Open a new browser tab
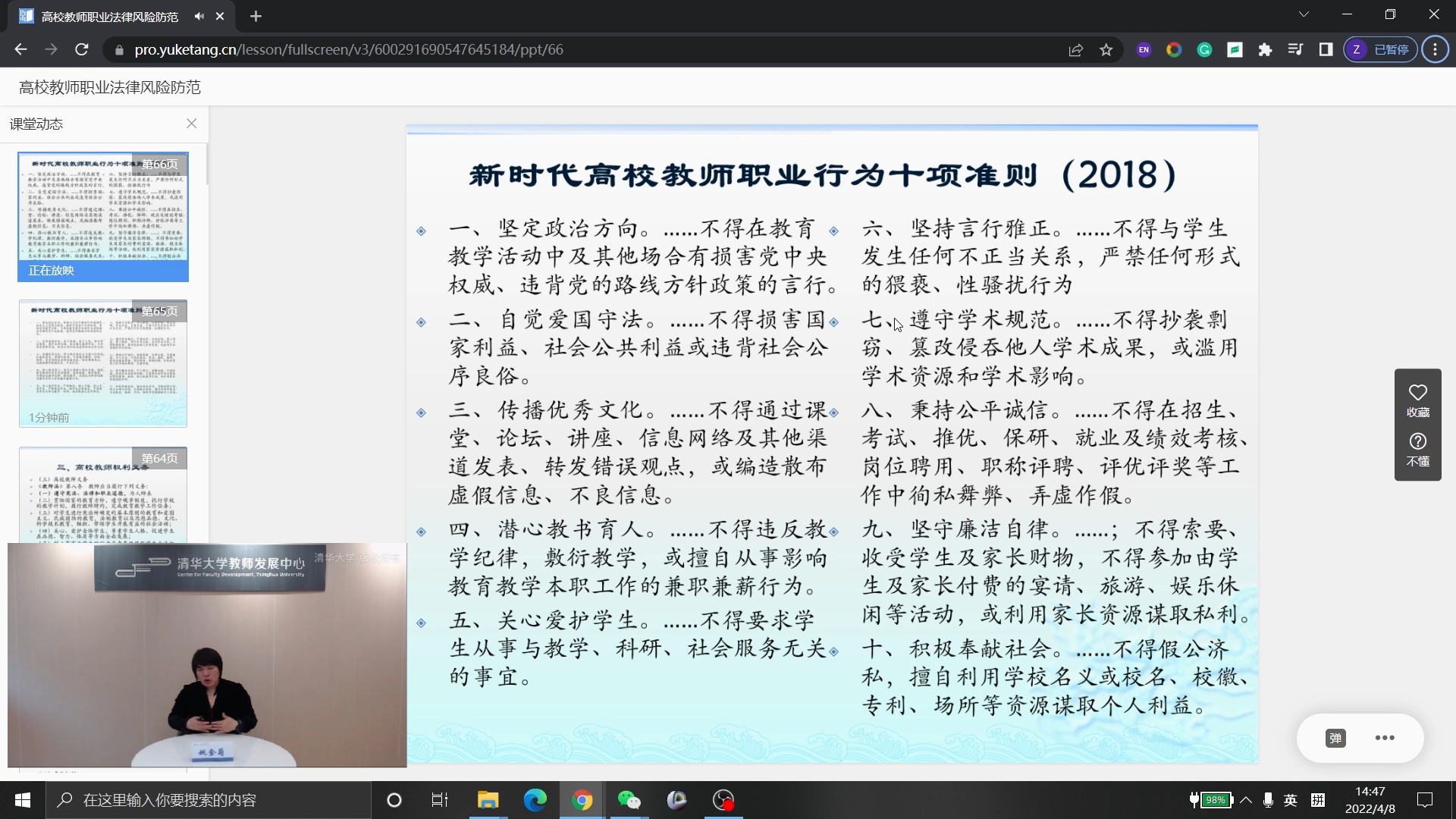The height and width of the screenshot is (819, 1456). point(256,16)
